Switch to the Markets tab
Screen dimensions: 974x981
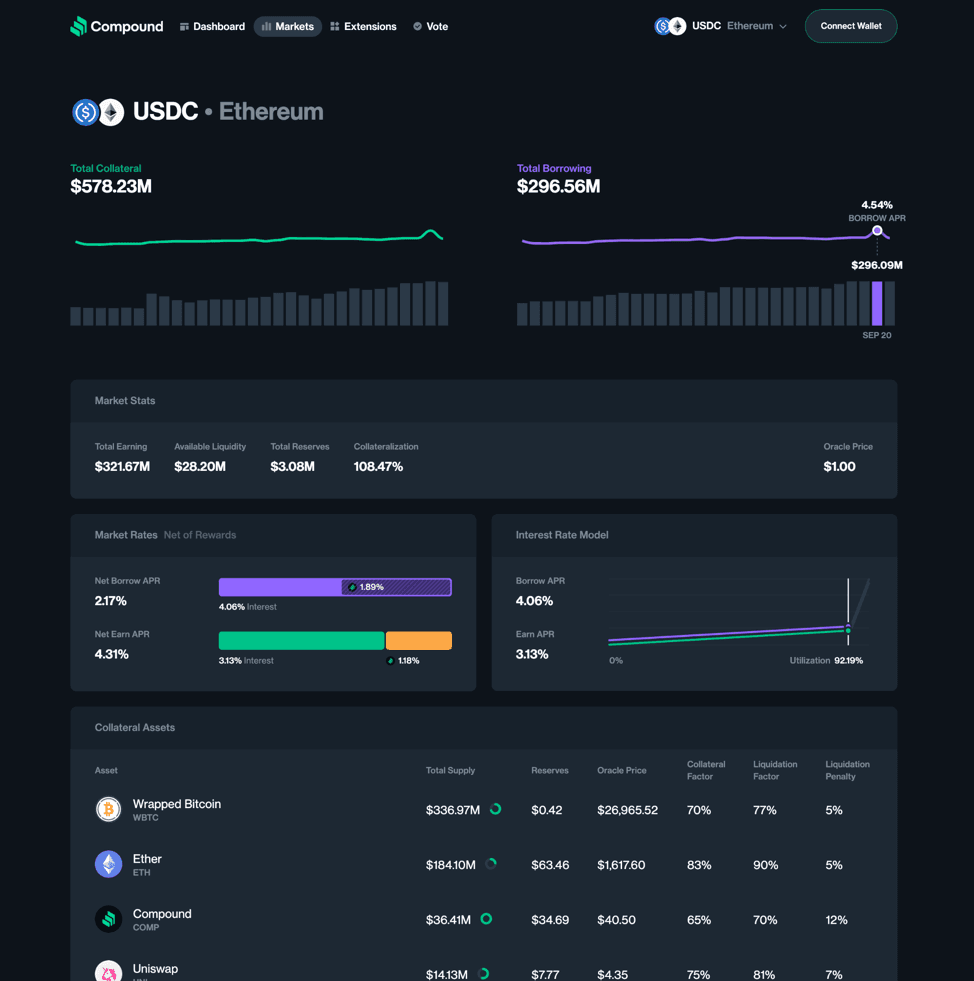click(x=287, y=27)
